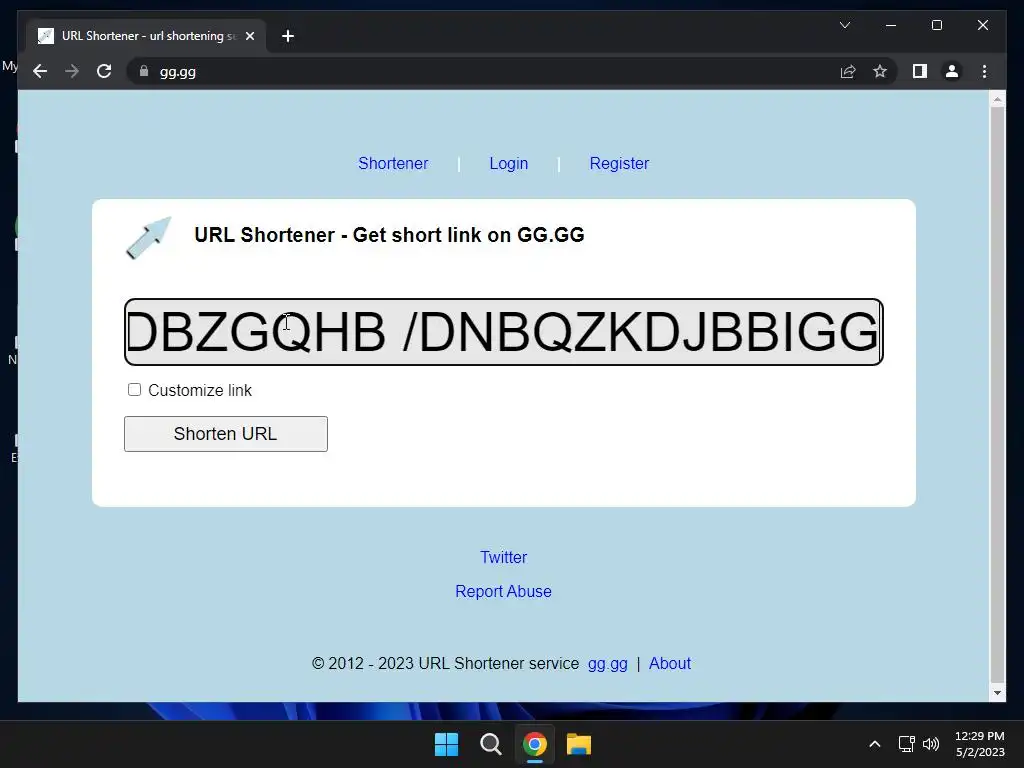Click the Chrome taskbar icon
This screenshot has height=768, width=1024.
pos(534,744)
